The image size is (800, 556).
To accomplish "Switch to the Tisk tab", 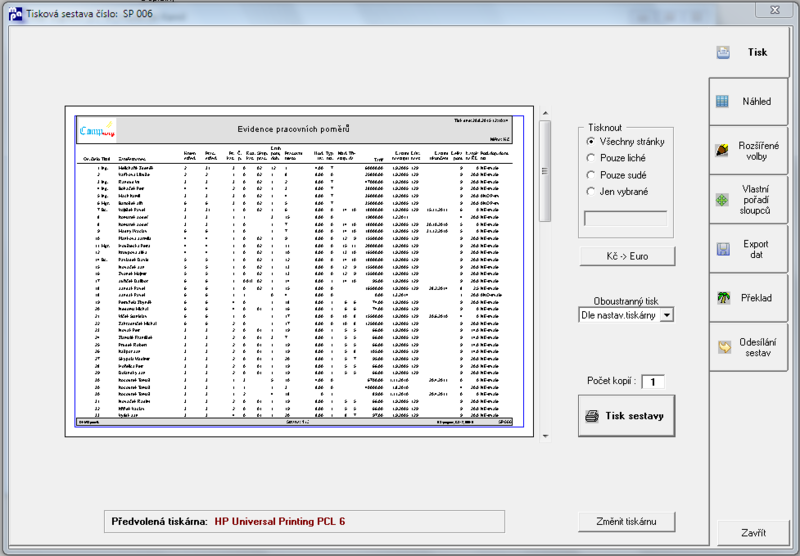I will (748, 52).
